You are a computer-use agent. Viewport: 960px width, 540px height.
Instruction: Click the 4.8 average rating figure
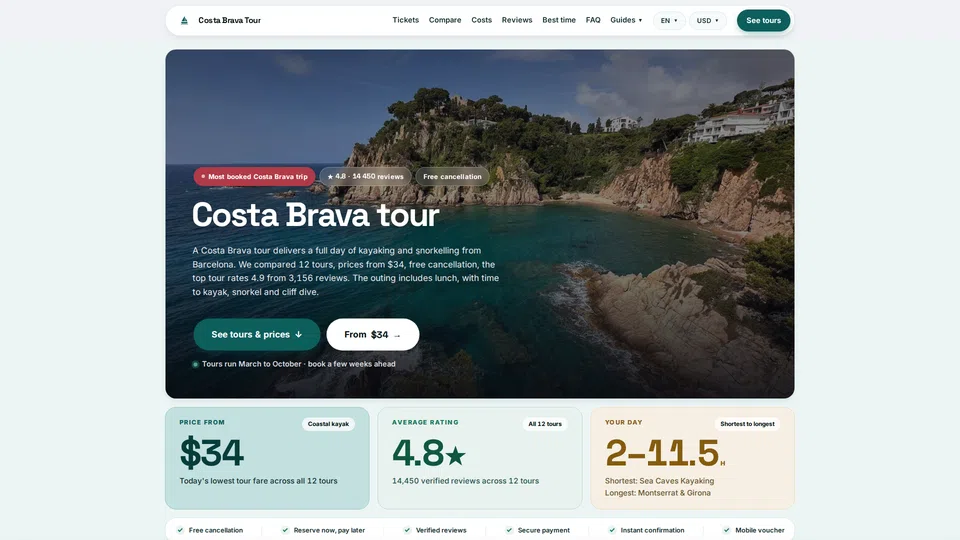coord(418,452)
